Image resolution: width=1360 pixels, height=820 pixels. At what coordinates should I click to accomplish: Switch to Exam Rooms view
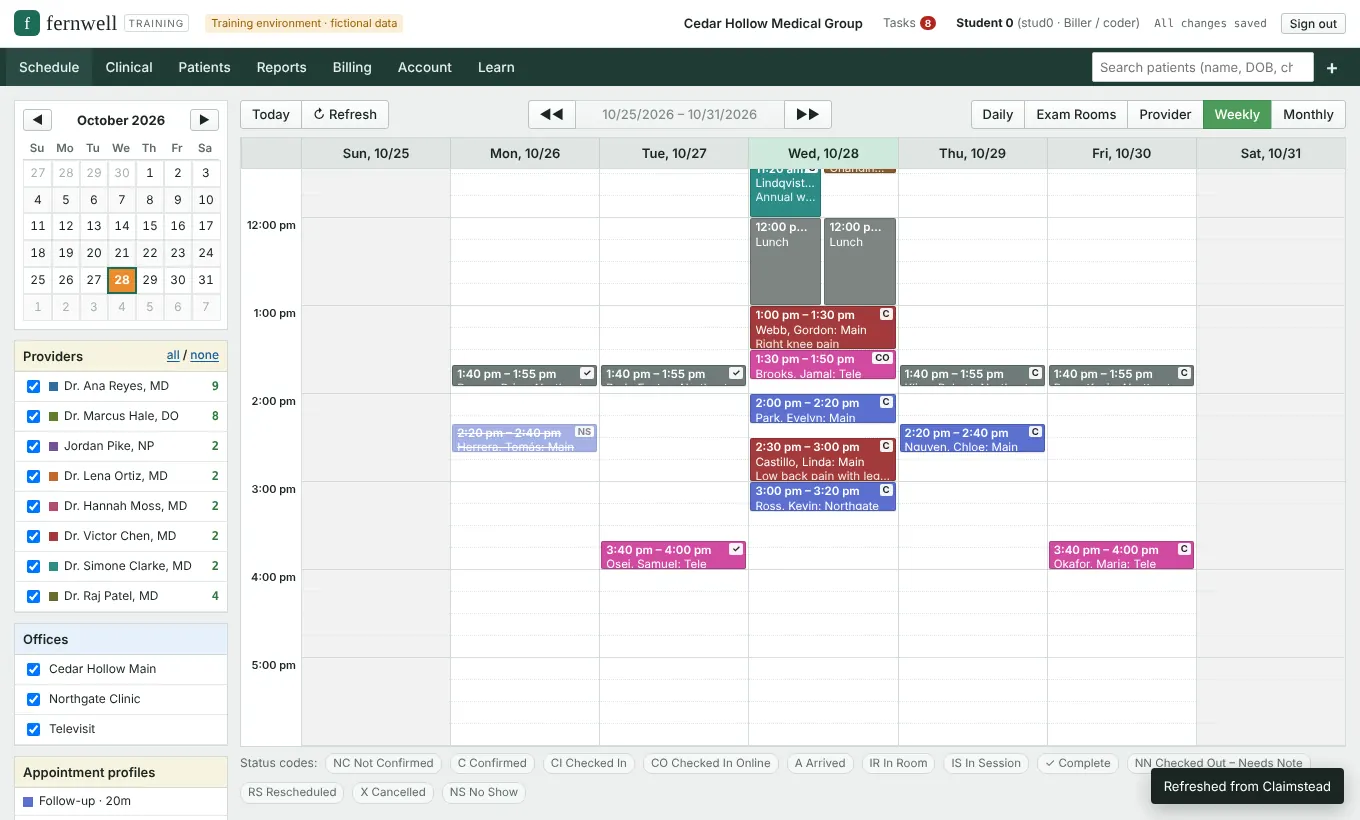tap(1076, 114)
